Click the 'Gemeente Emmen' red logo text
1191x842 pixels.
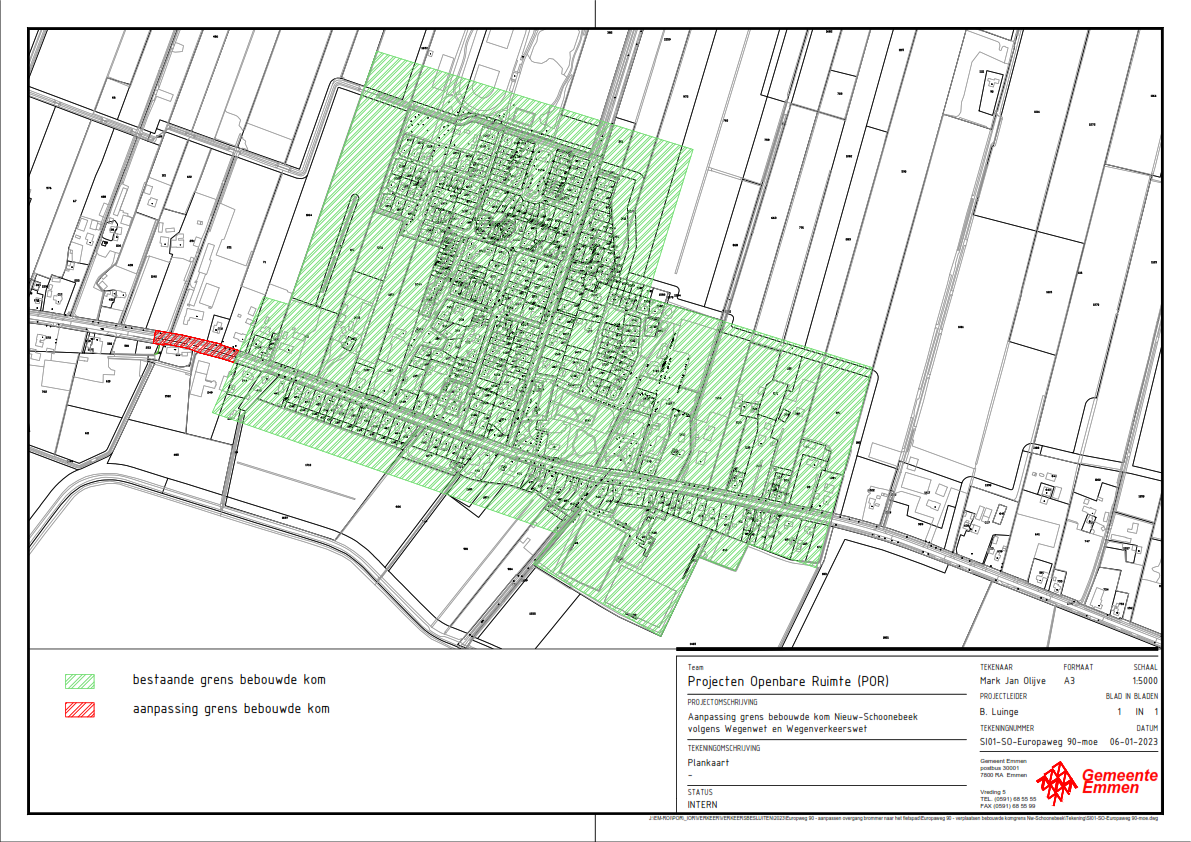(1121, 782)
